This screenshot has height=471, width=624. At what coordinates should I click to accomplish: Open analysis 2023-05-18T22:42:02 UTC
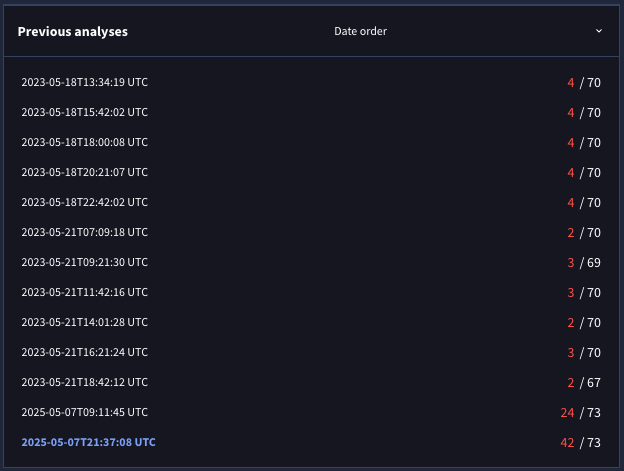pos(84,202)
